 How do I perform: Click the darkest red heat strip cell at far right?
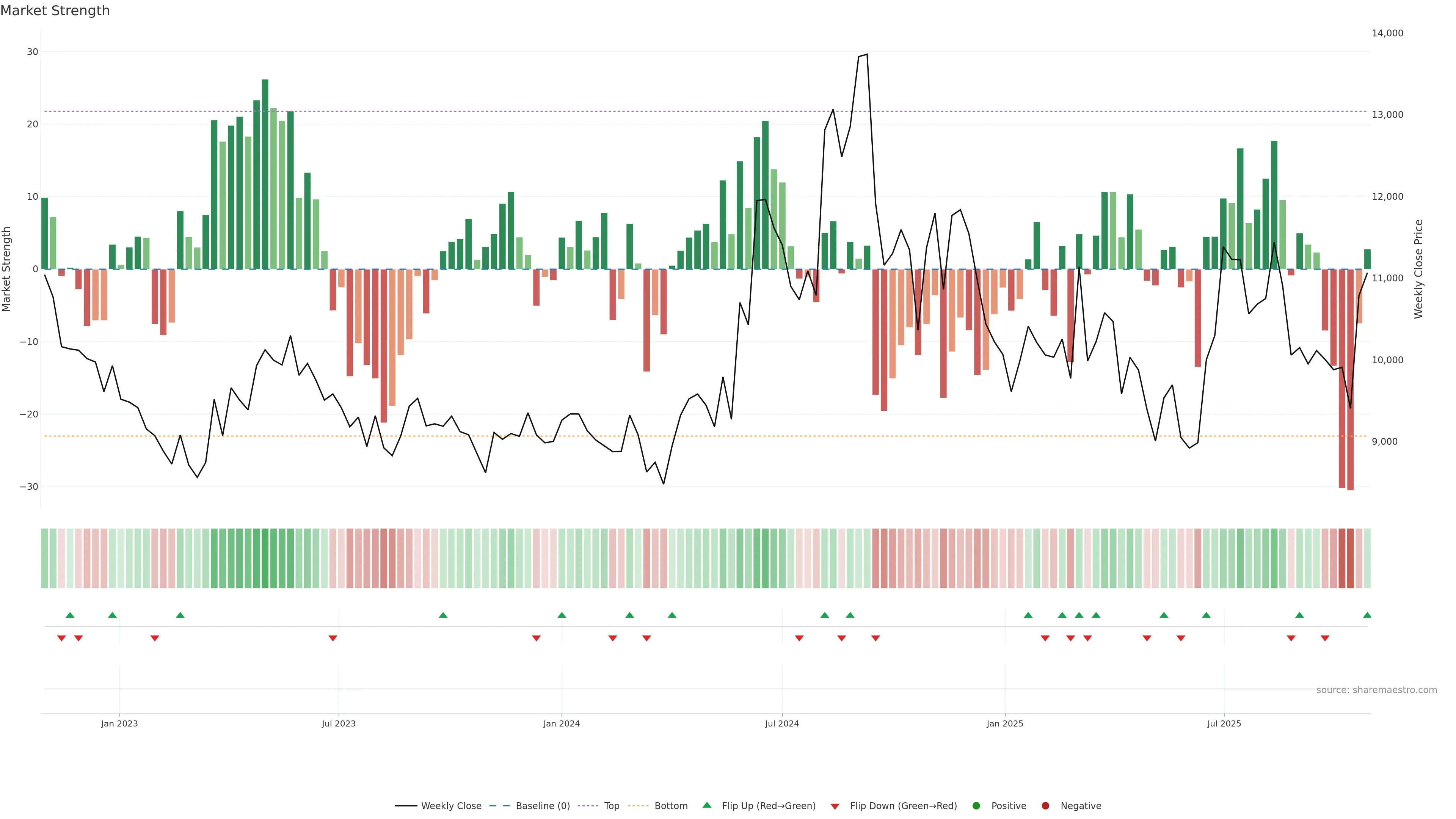[x=1350, y=559]
